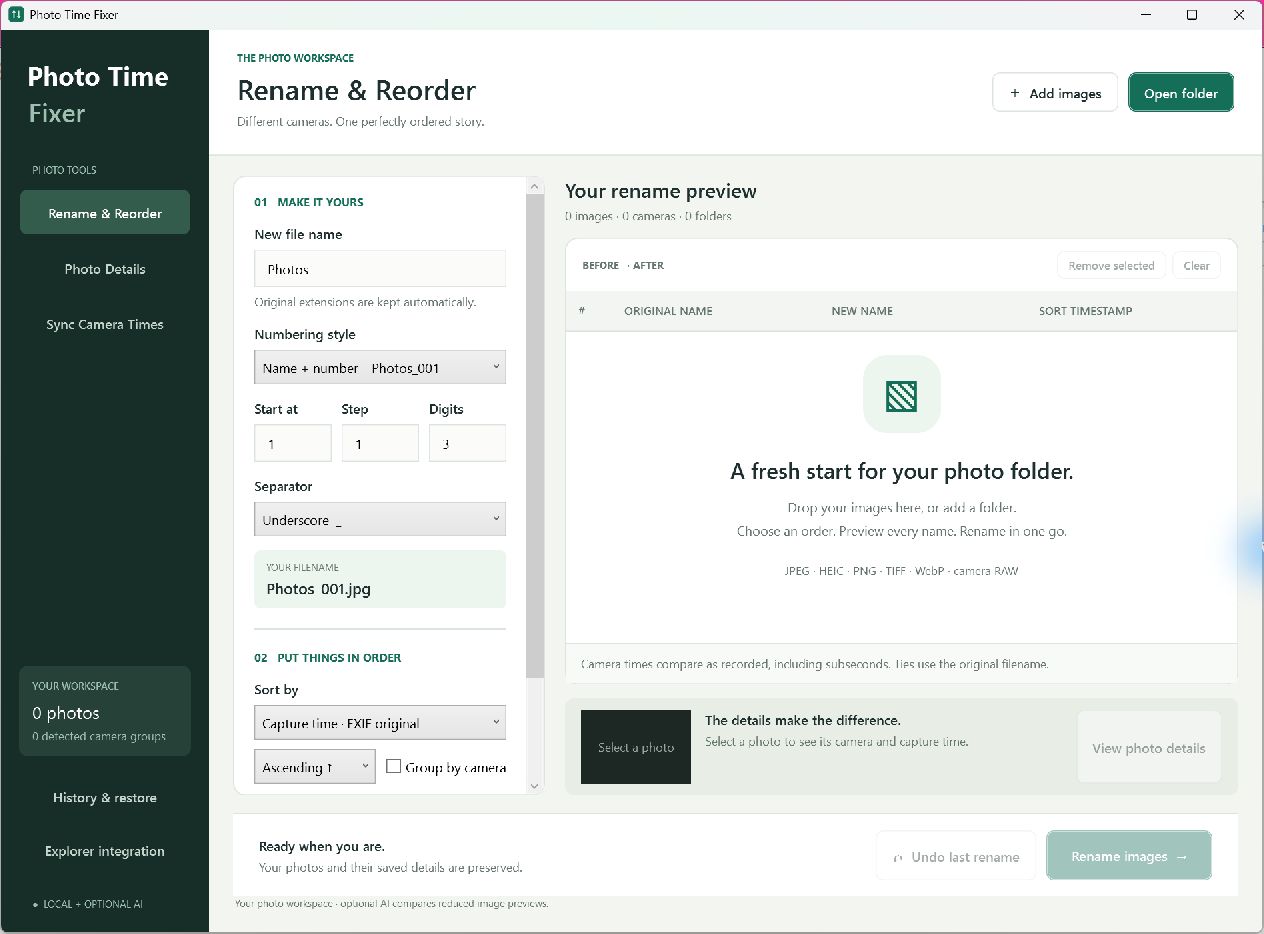Click the Select a photo thumbnail
This screenshot has width=1264, height=934.
(x=636, y=747)
